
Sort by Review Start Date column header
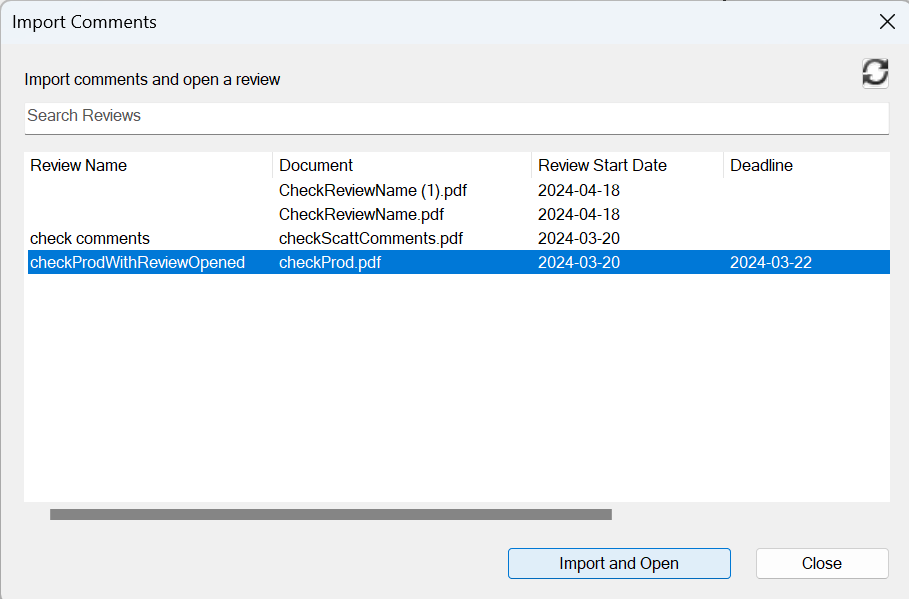pyautogui.click(x=602, y=166)
